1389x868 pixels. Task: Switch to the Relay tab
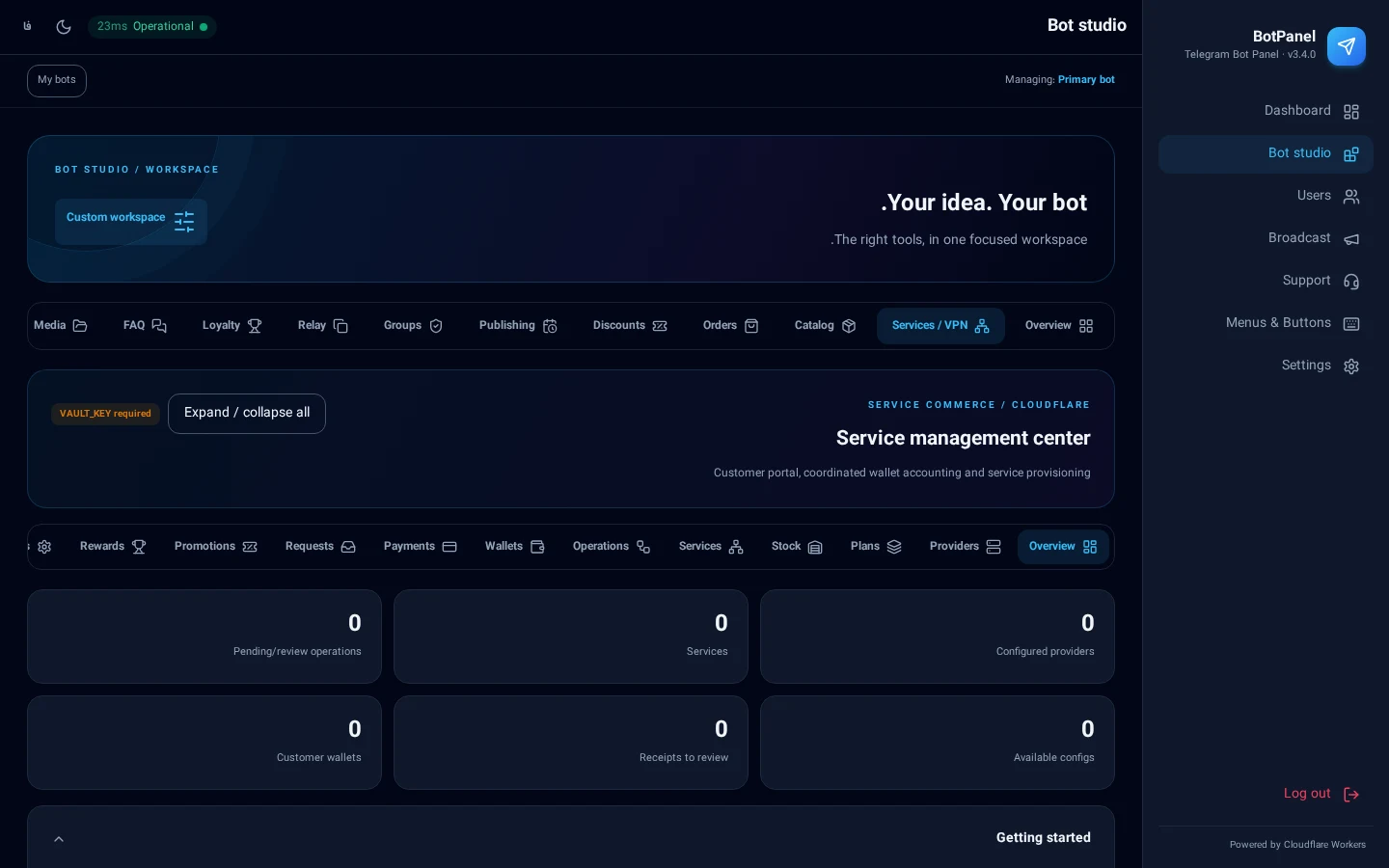[322, 326]
